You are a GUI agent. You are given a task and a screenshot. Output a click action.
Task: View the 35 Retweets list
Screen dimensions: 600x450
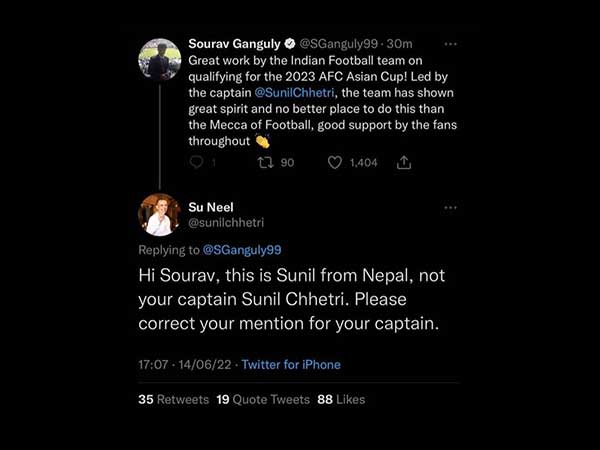coord(174,399)
